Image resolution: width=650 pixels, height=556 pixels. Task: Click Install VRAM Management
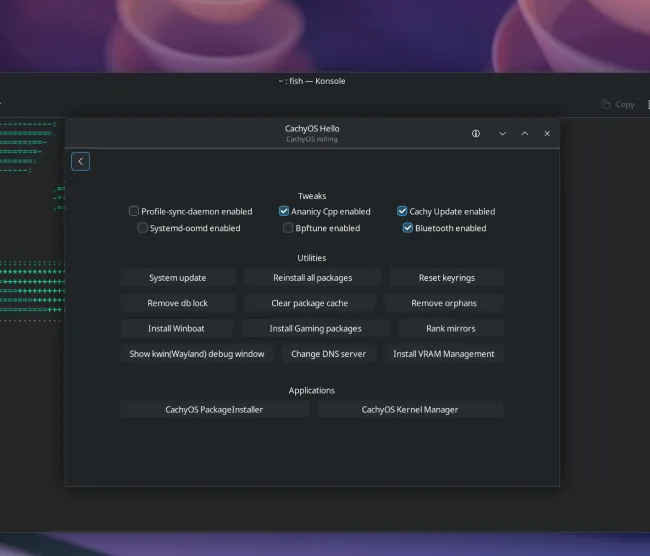pyautogui.click(x=444, y=354)
